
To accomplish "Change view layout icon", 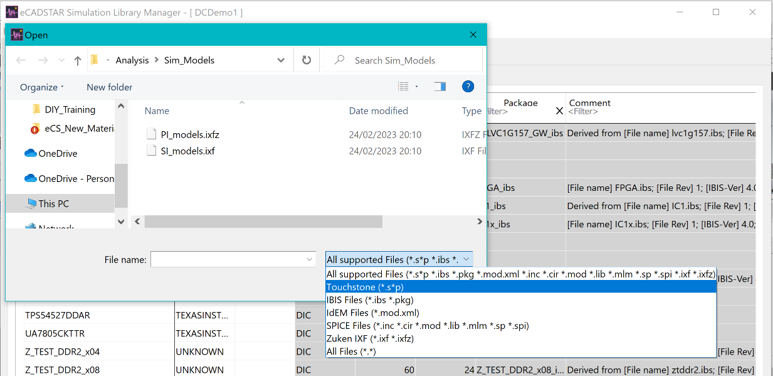I will click(403, 87).
